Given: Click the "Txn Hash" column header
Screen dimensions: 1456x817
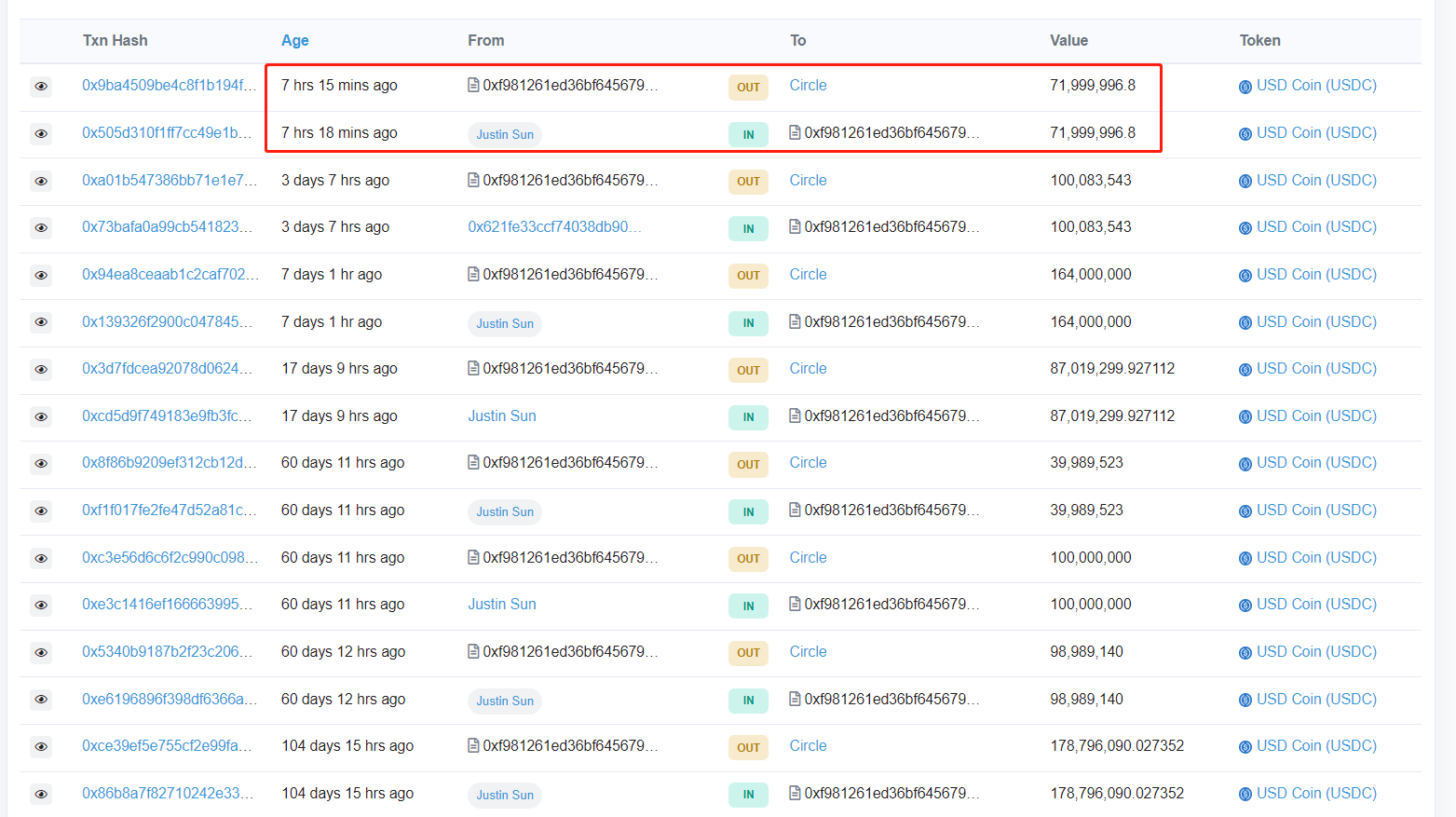Looking at the screenshot, I should 115,40.
